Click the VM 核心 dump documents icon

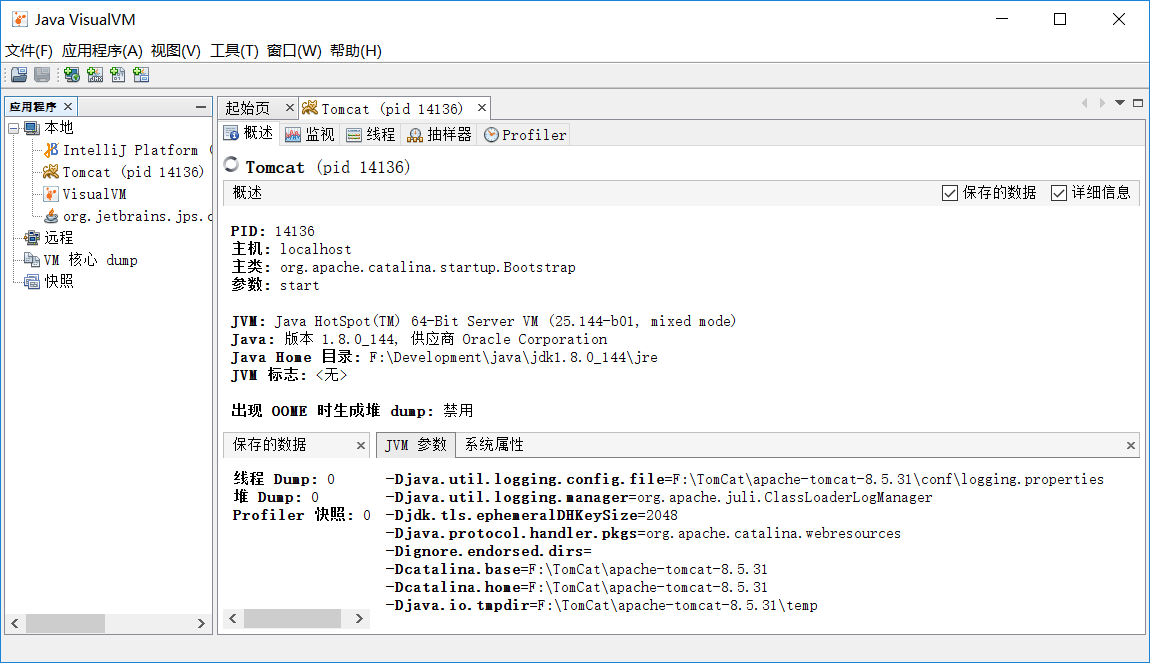(32, 260)
